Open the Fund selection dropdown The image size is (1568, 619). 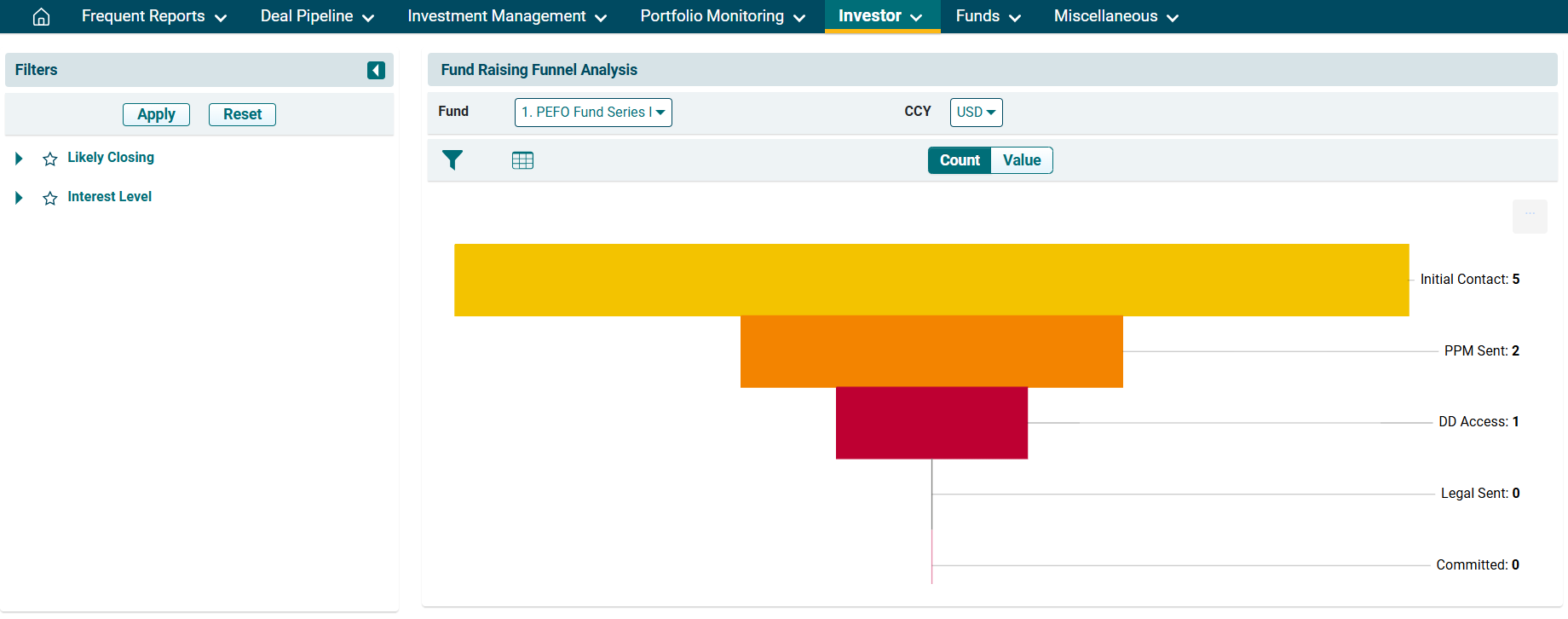pos(593,113)
